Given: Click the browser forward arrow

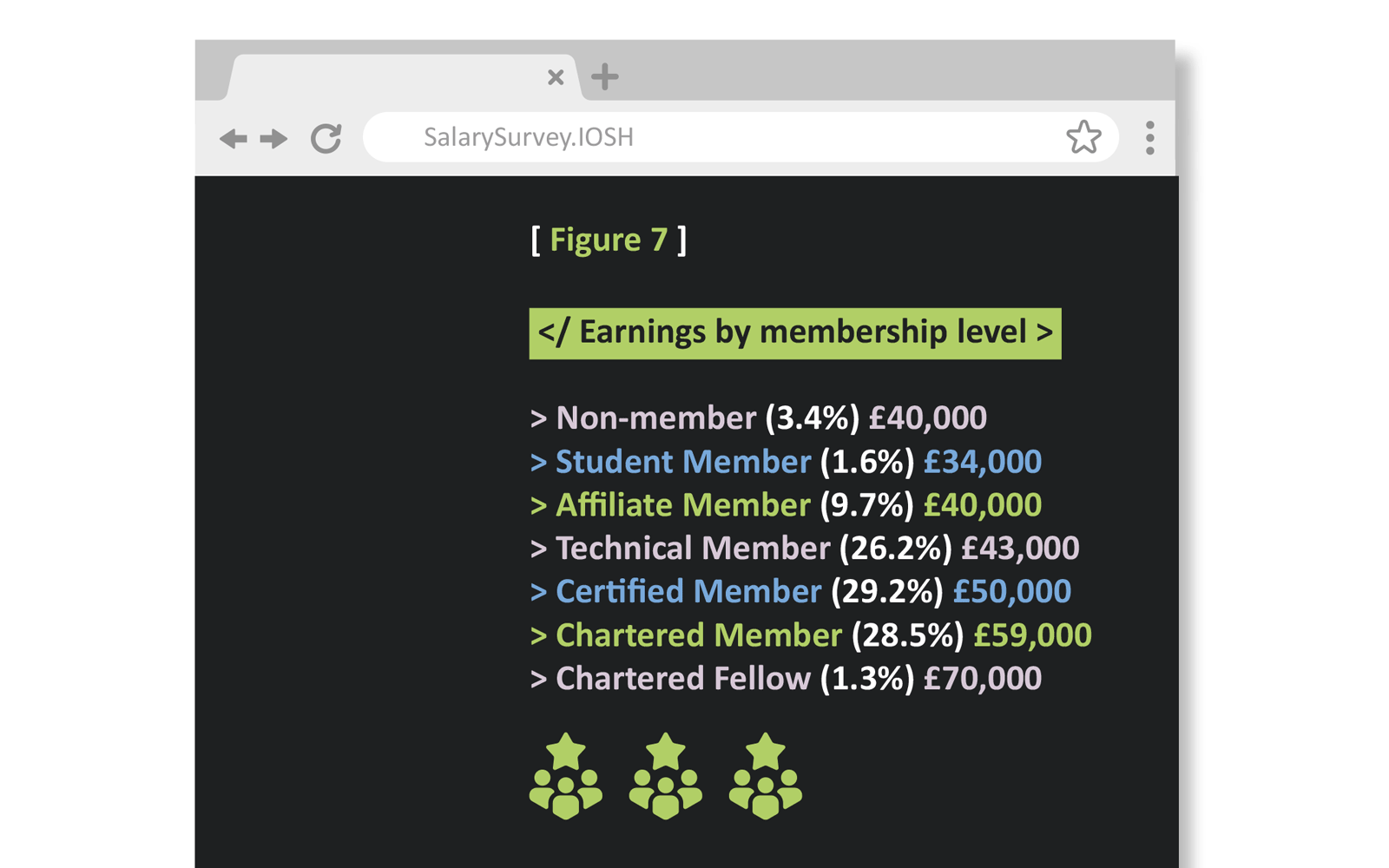Looking at the screenshot, I should 273,138.
